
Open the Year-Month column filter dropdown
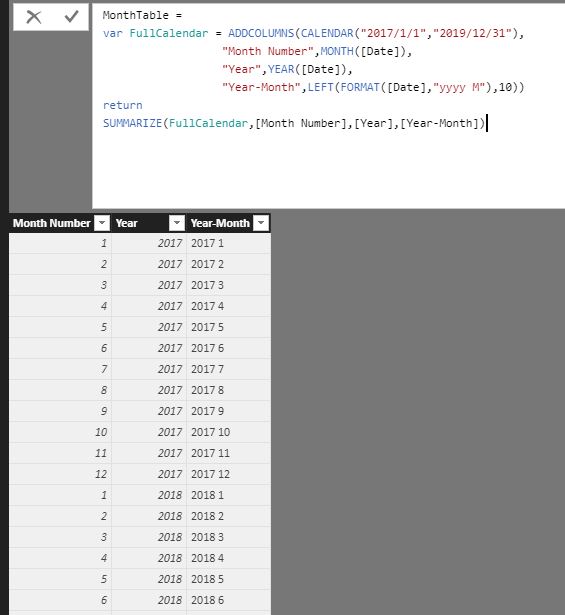(x=261, y=223)
